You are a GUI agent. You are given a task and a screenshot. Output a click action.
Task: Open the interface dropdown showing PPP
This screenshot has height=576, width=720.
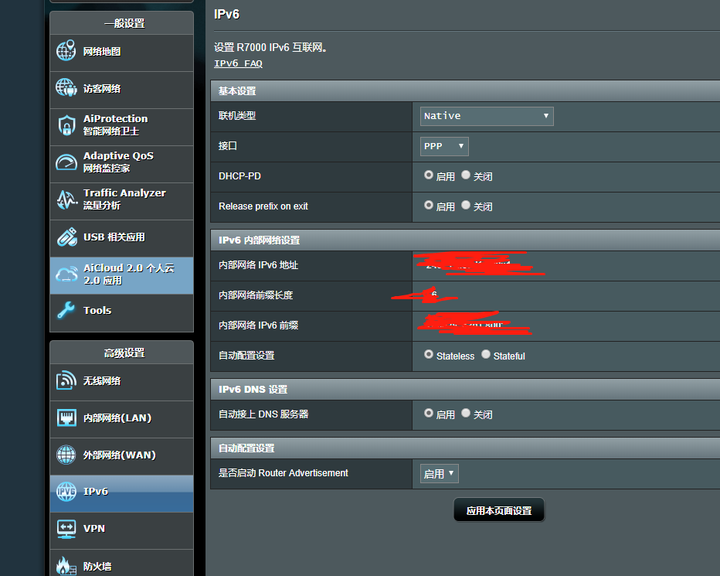pos(444,146)
